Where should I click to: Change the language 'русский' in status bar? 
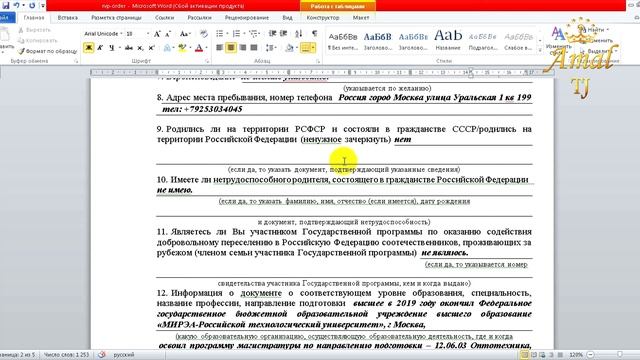coord(124,355)
